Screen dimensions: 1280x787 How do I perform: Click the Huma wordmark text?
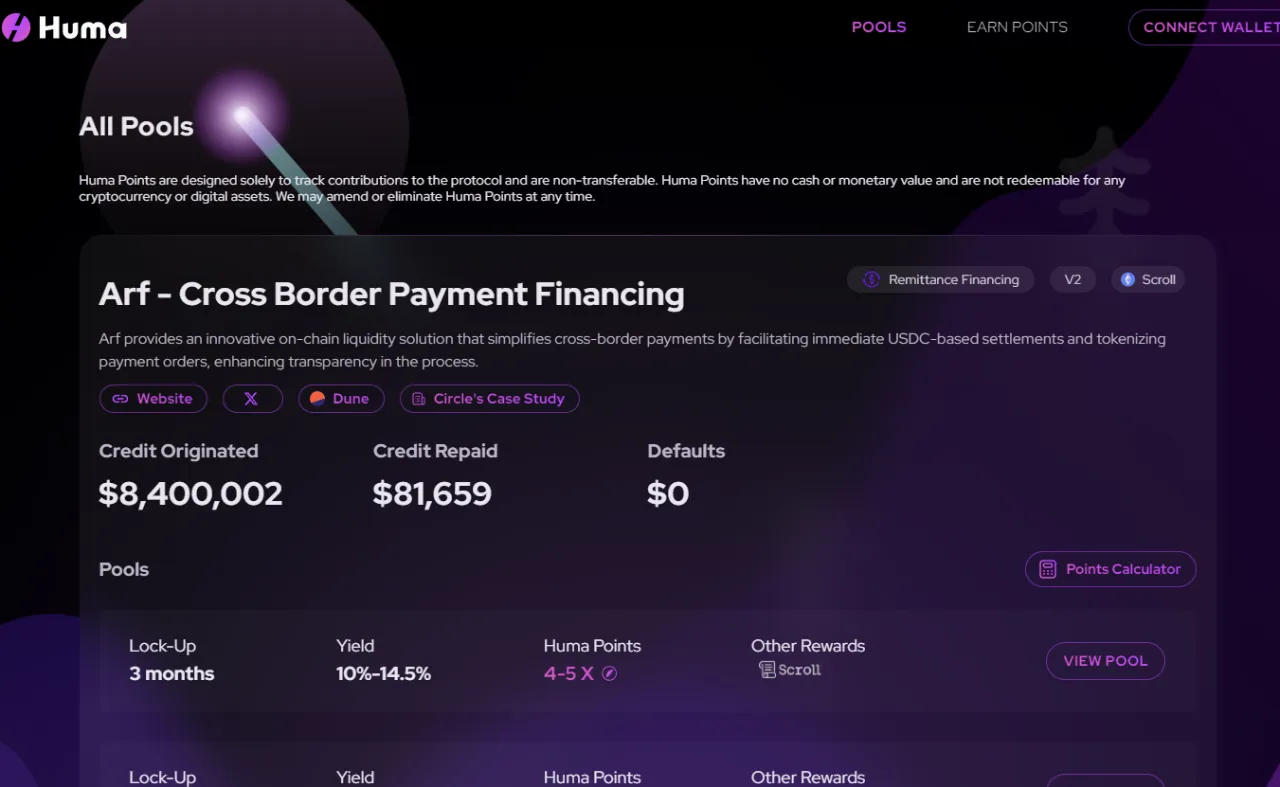(82, 28)
